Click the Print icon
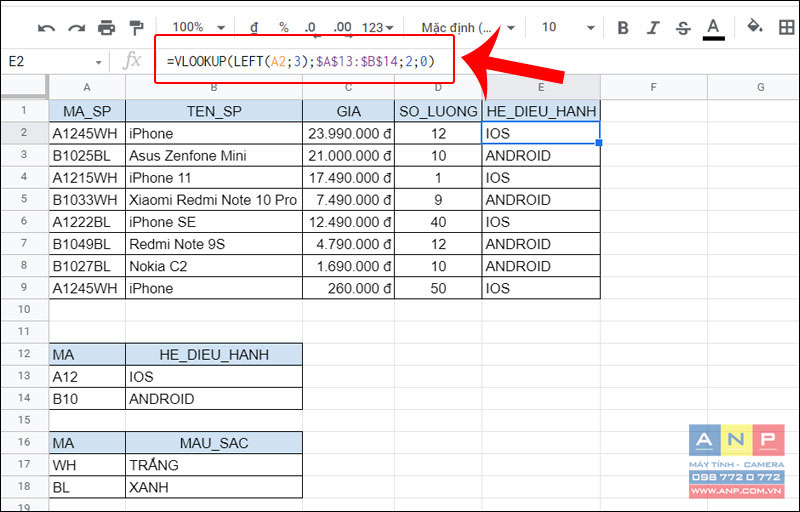800x512 pixels. coord(106,28)
